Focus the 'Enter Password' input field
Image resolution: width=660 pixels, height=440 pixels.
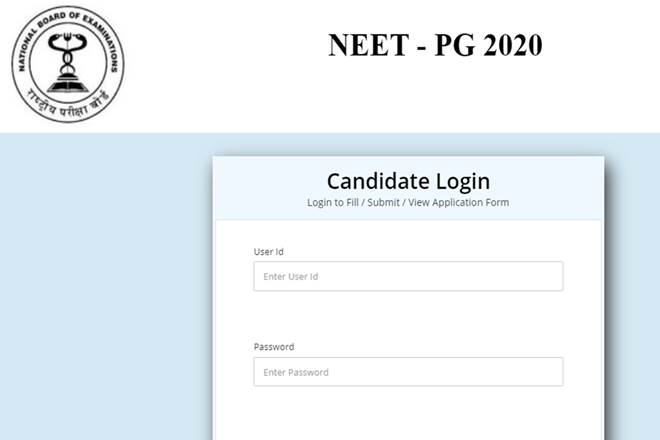tap(408, 372)
